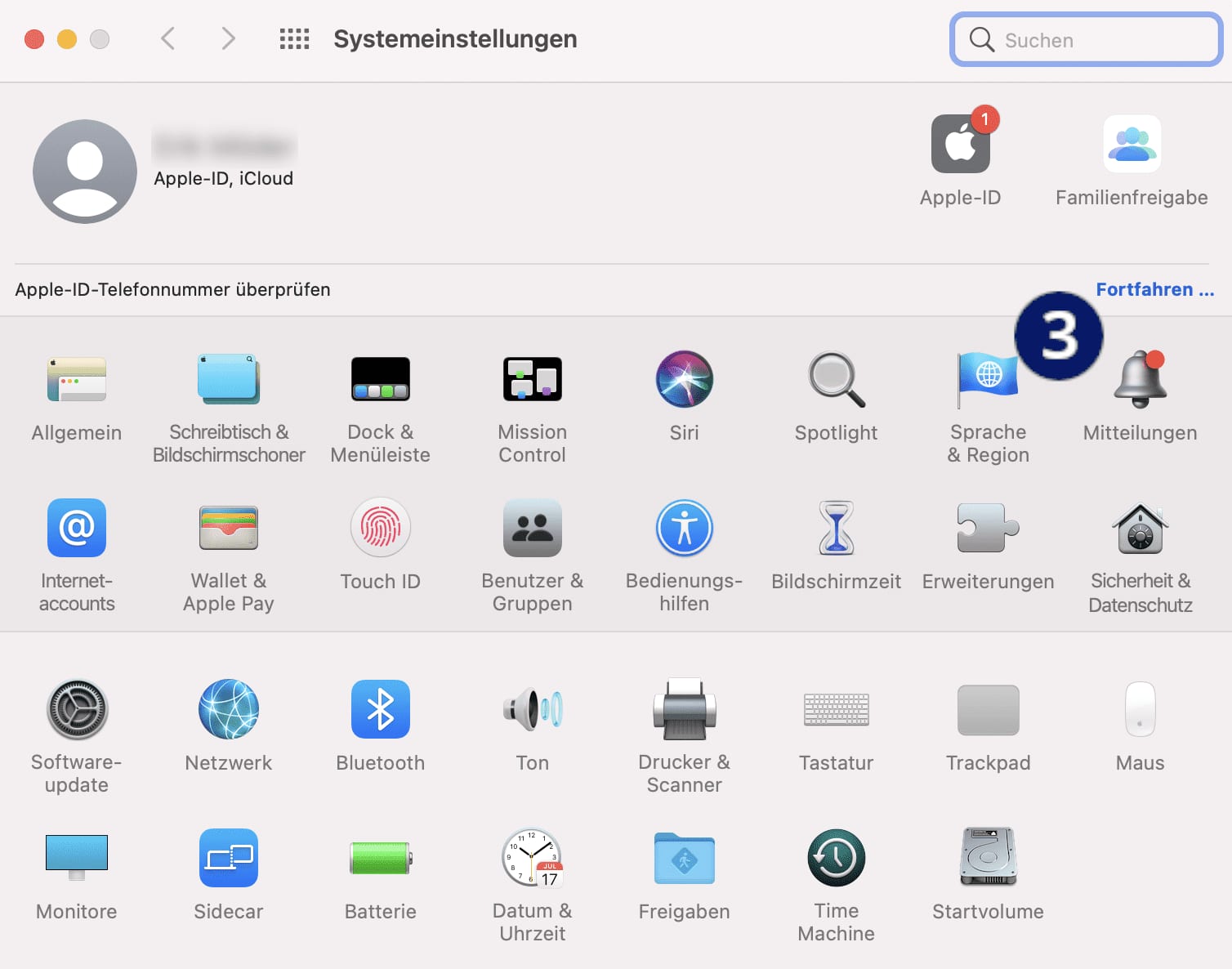Open Sprache & Region settings

pyautogui.click(x=989, y=380)
